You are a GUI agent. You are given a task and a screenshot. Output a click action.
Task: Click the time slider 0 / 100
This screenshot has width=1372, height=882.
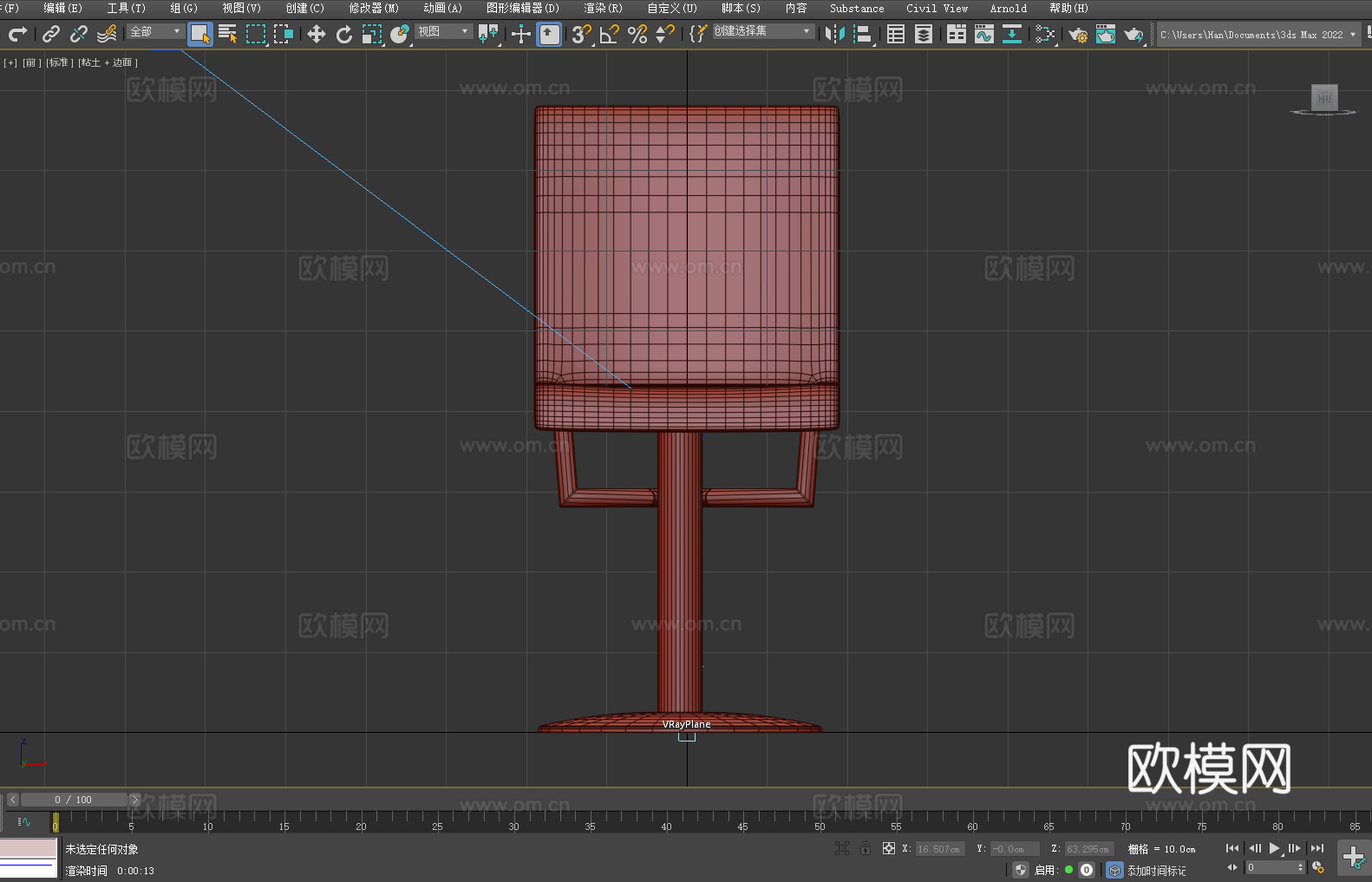coord(74,800)
